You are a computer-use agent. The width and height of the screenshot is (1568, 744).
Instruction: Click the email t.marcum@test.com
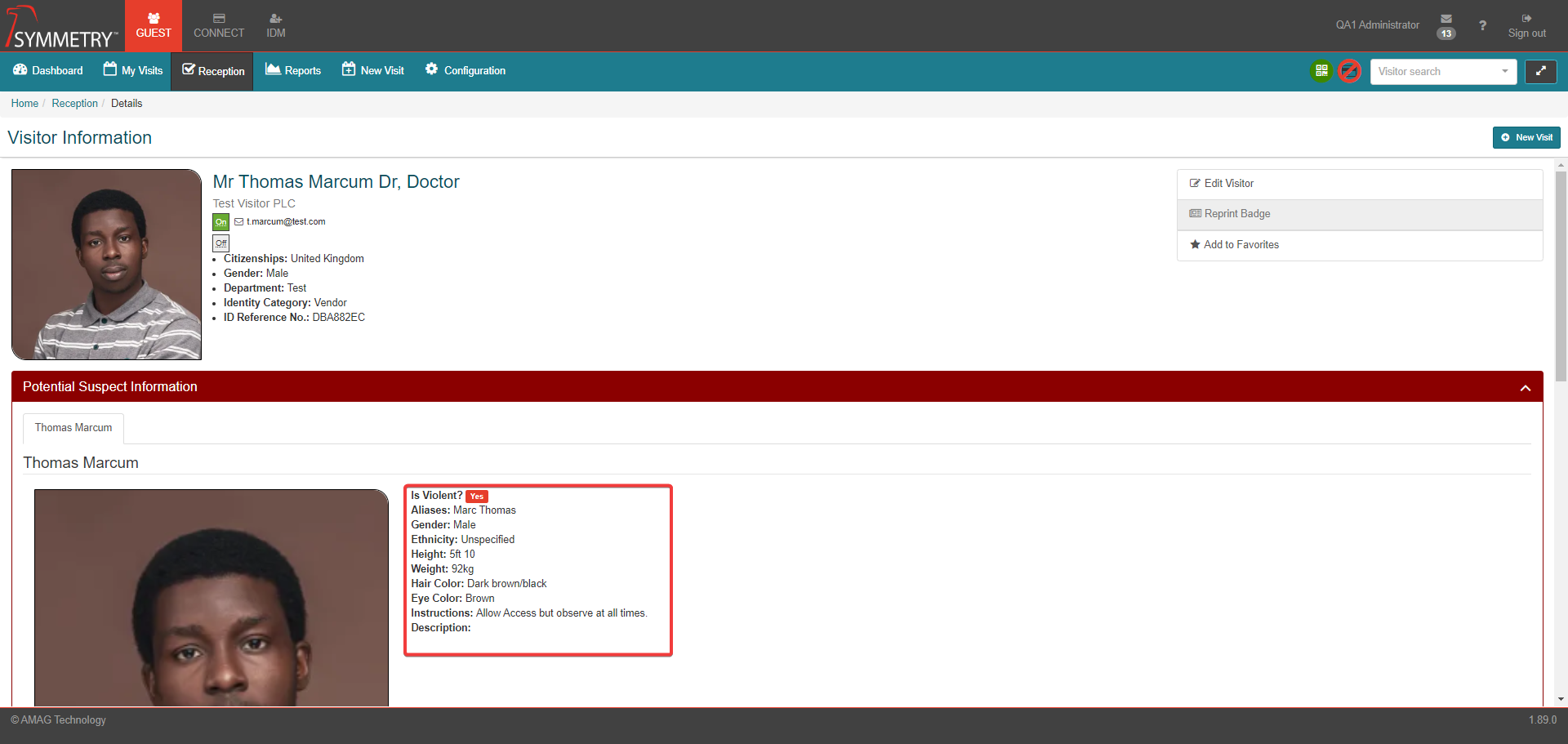tap(286, 222)
